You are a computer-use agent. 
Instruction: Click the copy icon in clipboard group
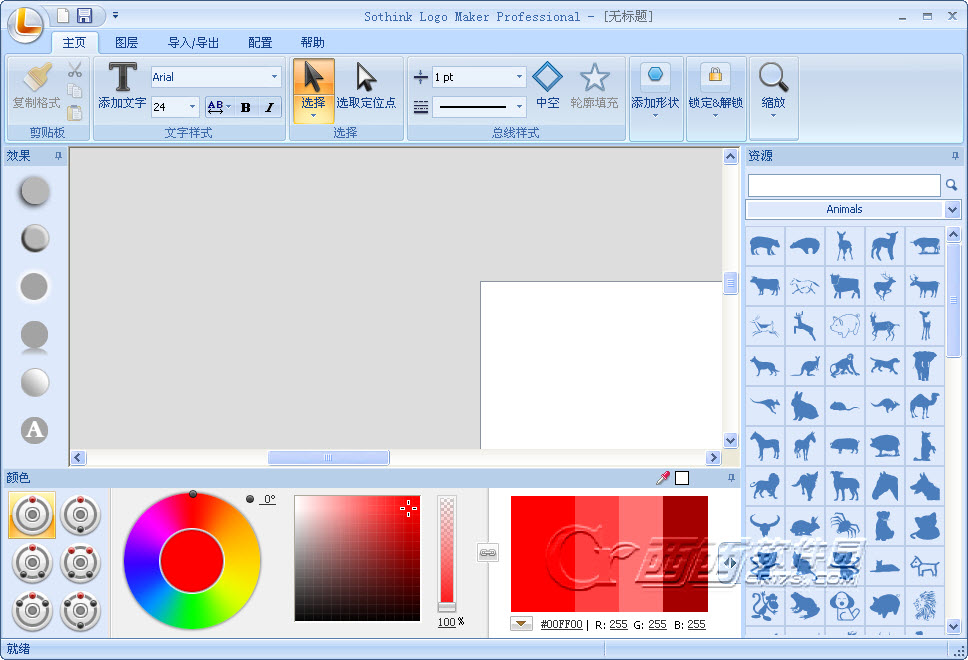[x=75, y=91]
